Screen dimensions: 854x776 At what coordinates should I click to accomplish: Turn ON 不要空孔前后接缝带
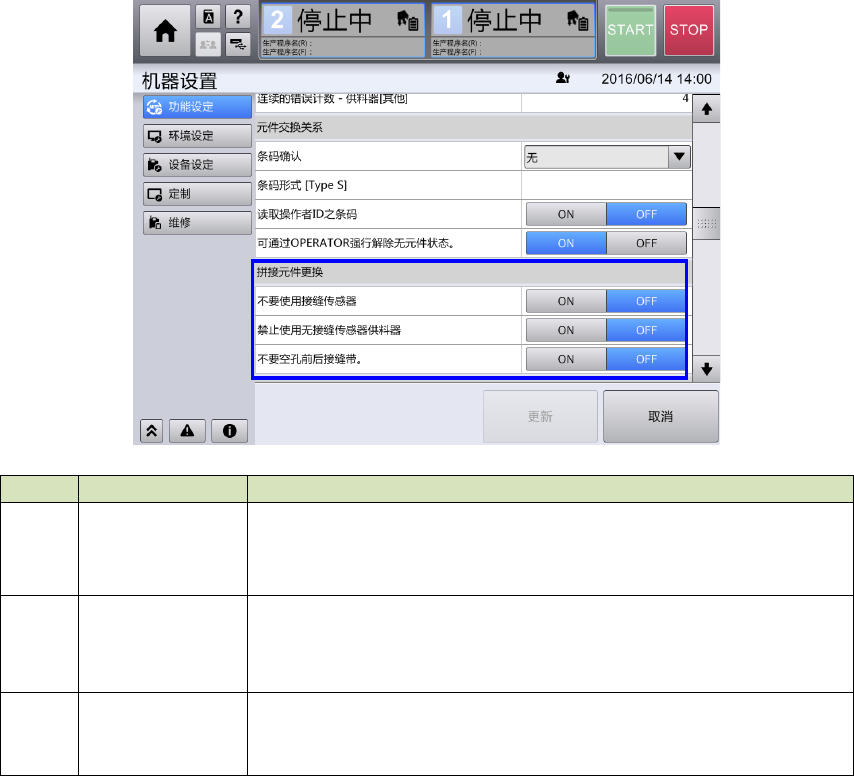tap(566, 359)
